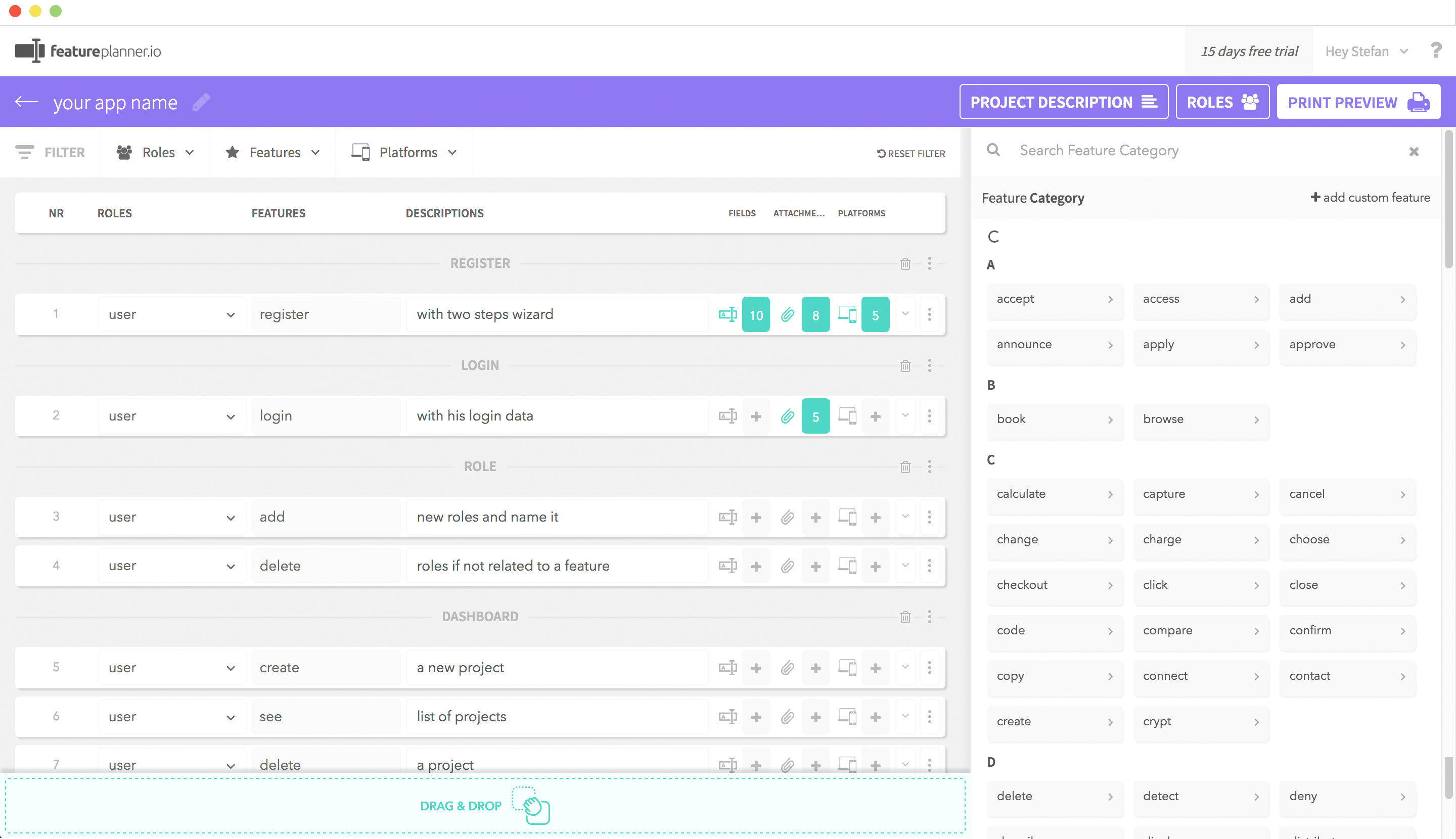1456x839 pixels.
Task: Click the back arrow in the purple header
Action: (26, 102)
